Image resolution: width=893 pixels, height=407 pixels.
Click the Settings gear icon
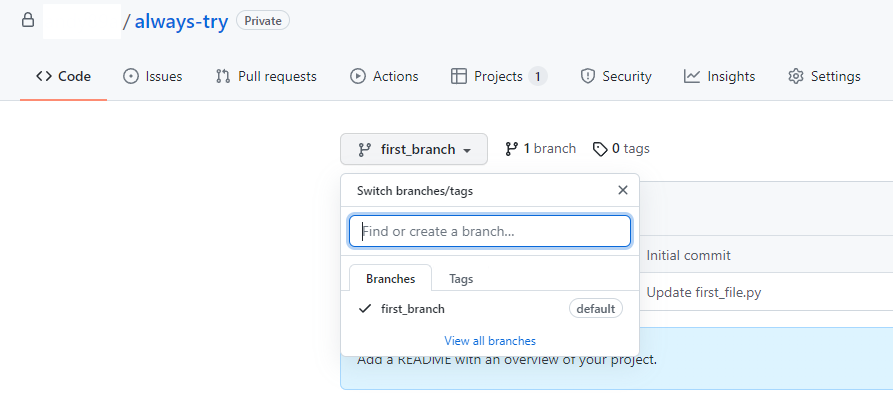(x=795, y=76)
